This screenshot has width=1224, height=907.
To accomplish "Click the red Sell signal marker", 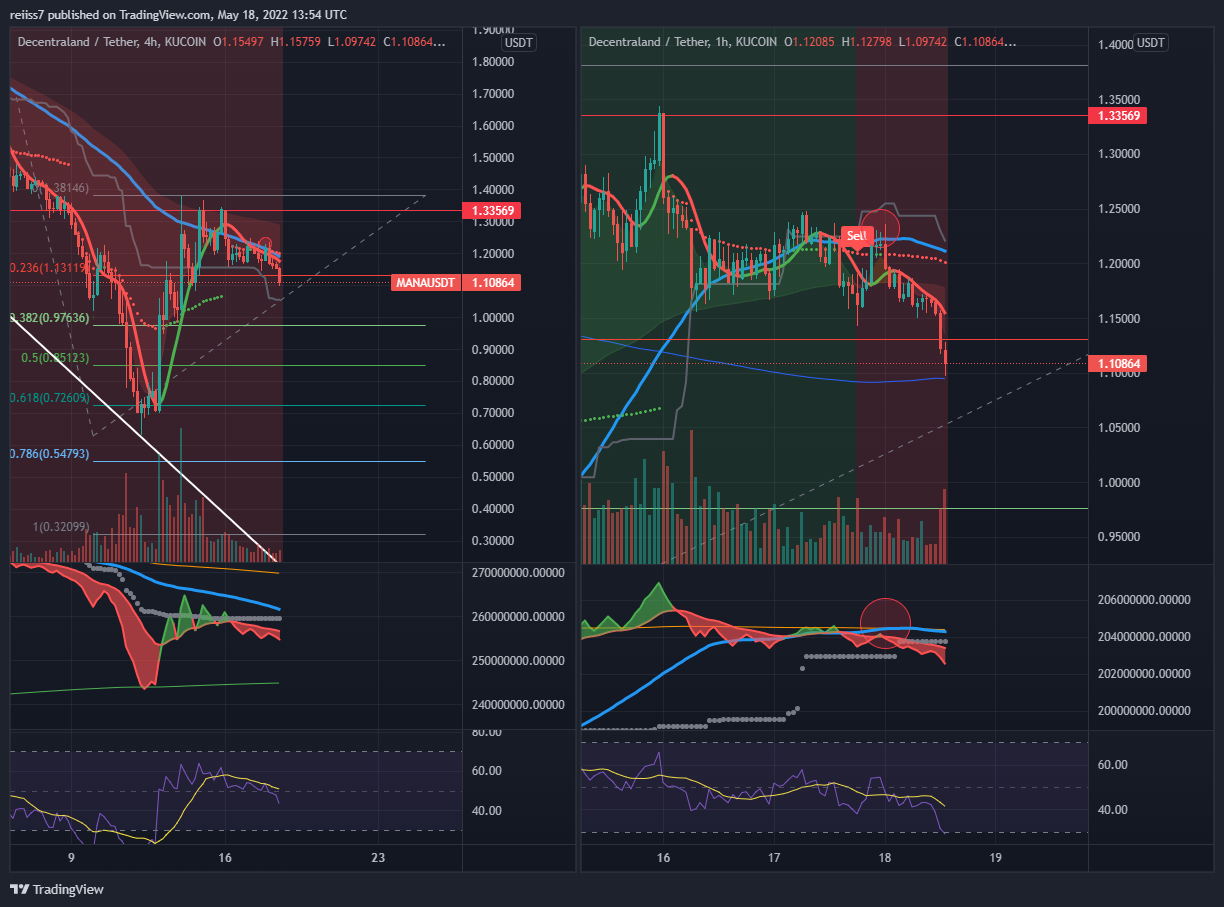I will click(857, 236).
